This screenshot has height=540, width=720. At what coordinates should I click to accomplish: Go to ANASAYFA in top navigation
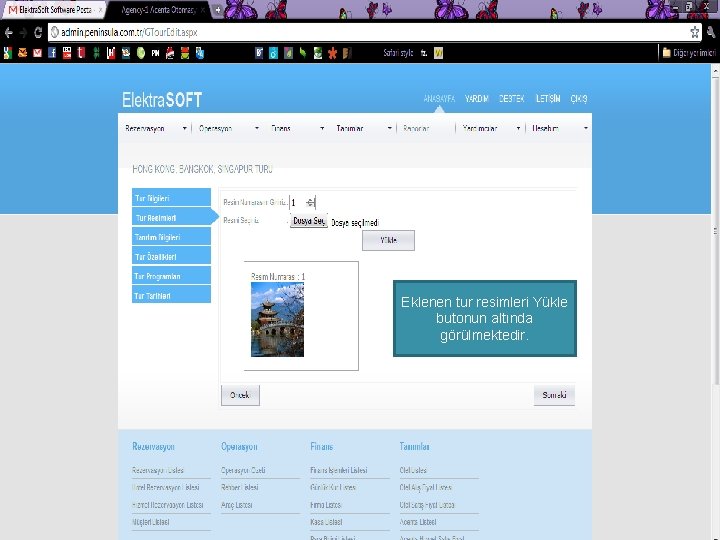click(439, 99)
